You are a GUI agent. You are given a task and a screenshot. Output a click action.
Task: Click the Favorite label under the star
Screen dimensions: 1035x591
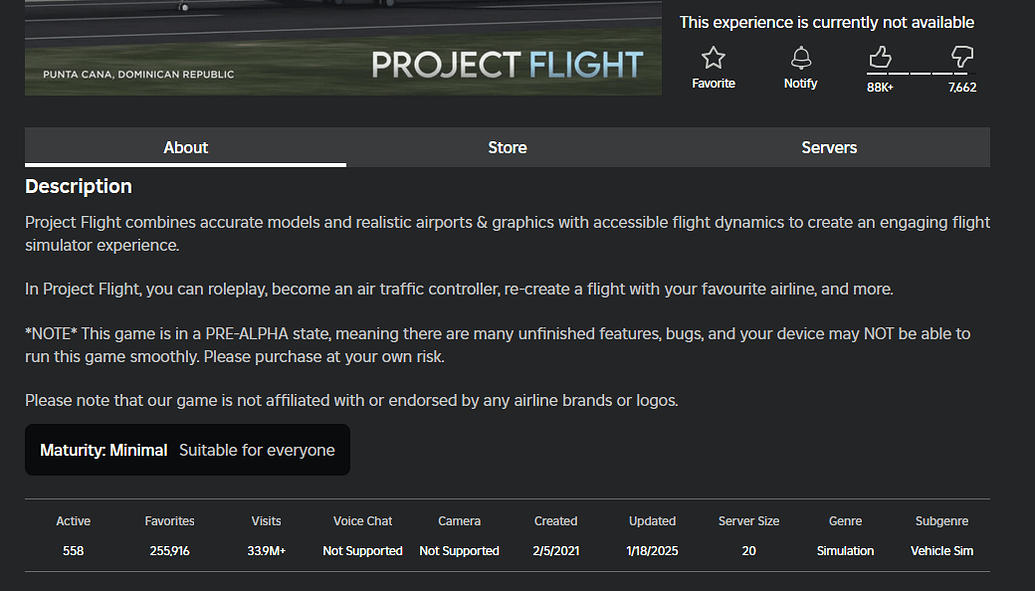point(713,84)
